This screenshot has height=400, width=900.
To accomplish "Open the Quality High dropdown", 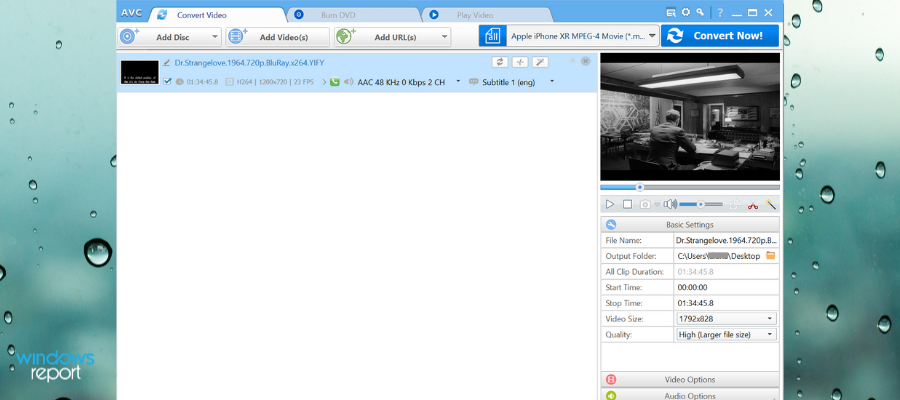I will coord(726,334).
